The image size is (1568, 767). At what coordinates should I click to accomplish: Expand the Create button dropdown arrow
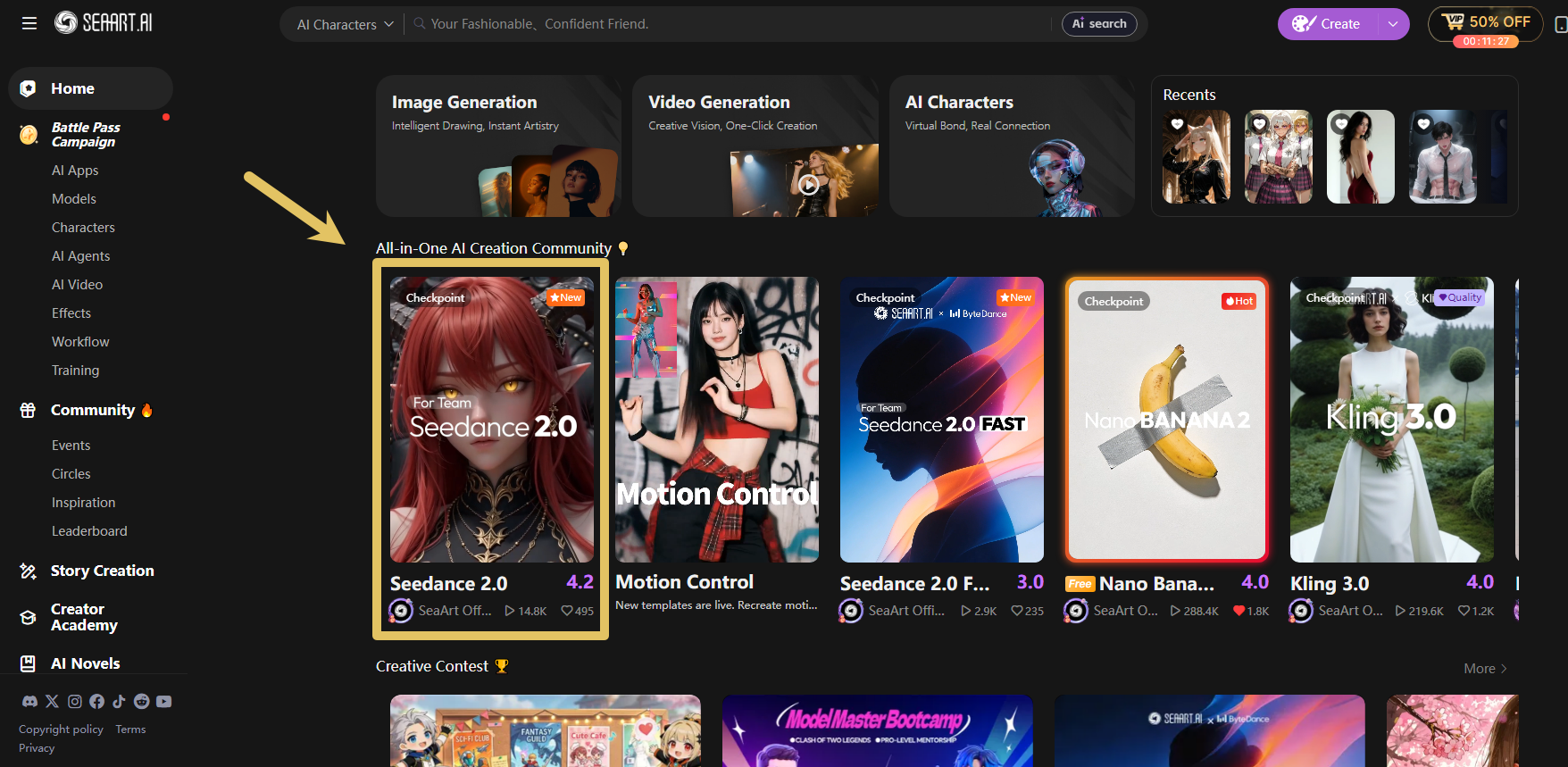(x=1393, y=24)
